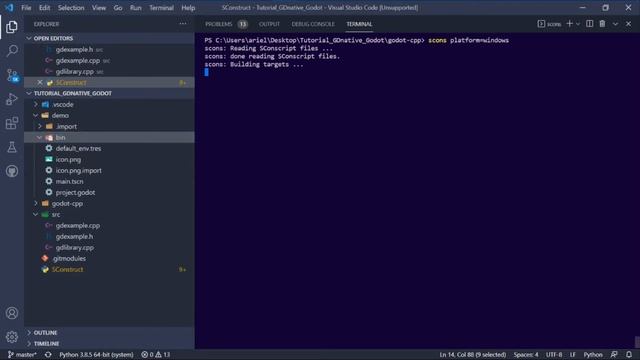The image size is (640, 360).
Task: Open the Search view in activity bar
Action: coord(12,51)
